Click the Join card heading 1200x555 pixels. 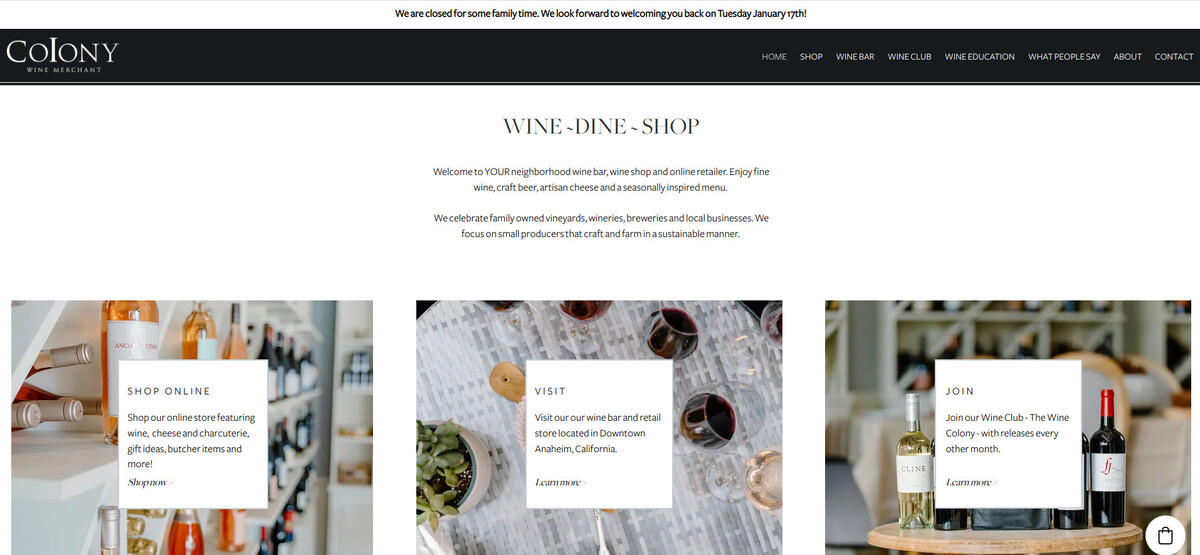960,391
